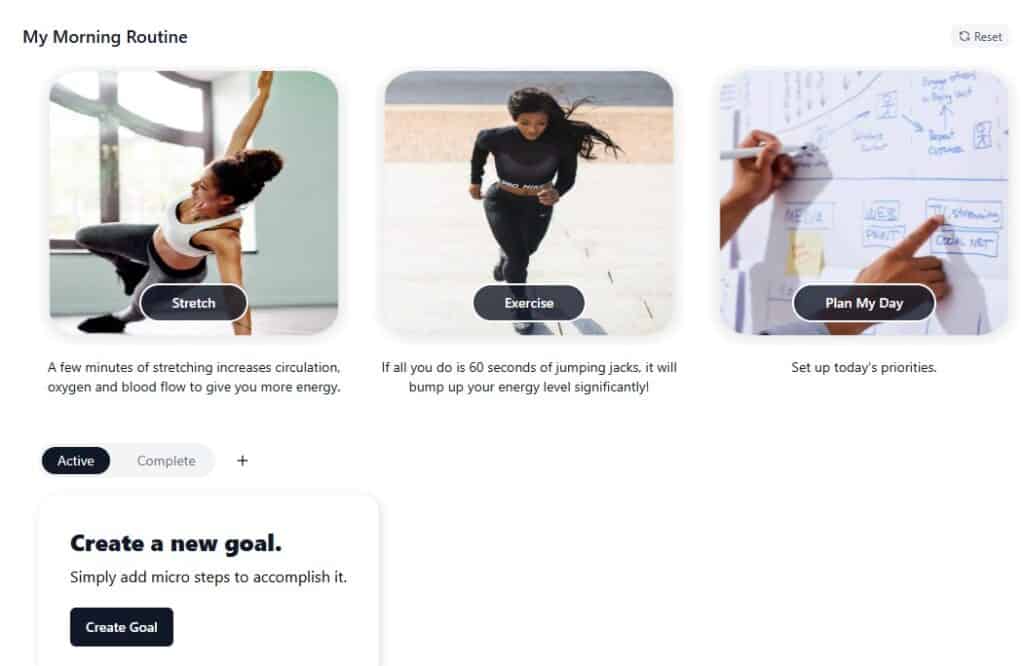Click the yellow sticky note in whiteboard photo
This screenshot has height=666, width=1024.
(x=805, y=253)
